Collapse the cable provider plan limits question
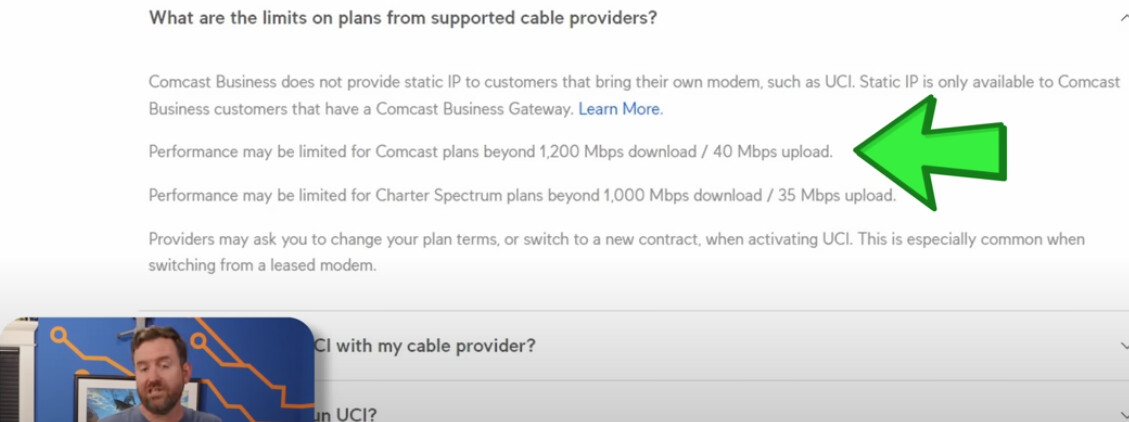This screenshot has width=1129, height=422. (402, 17)
